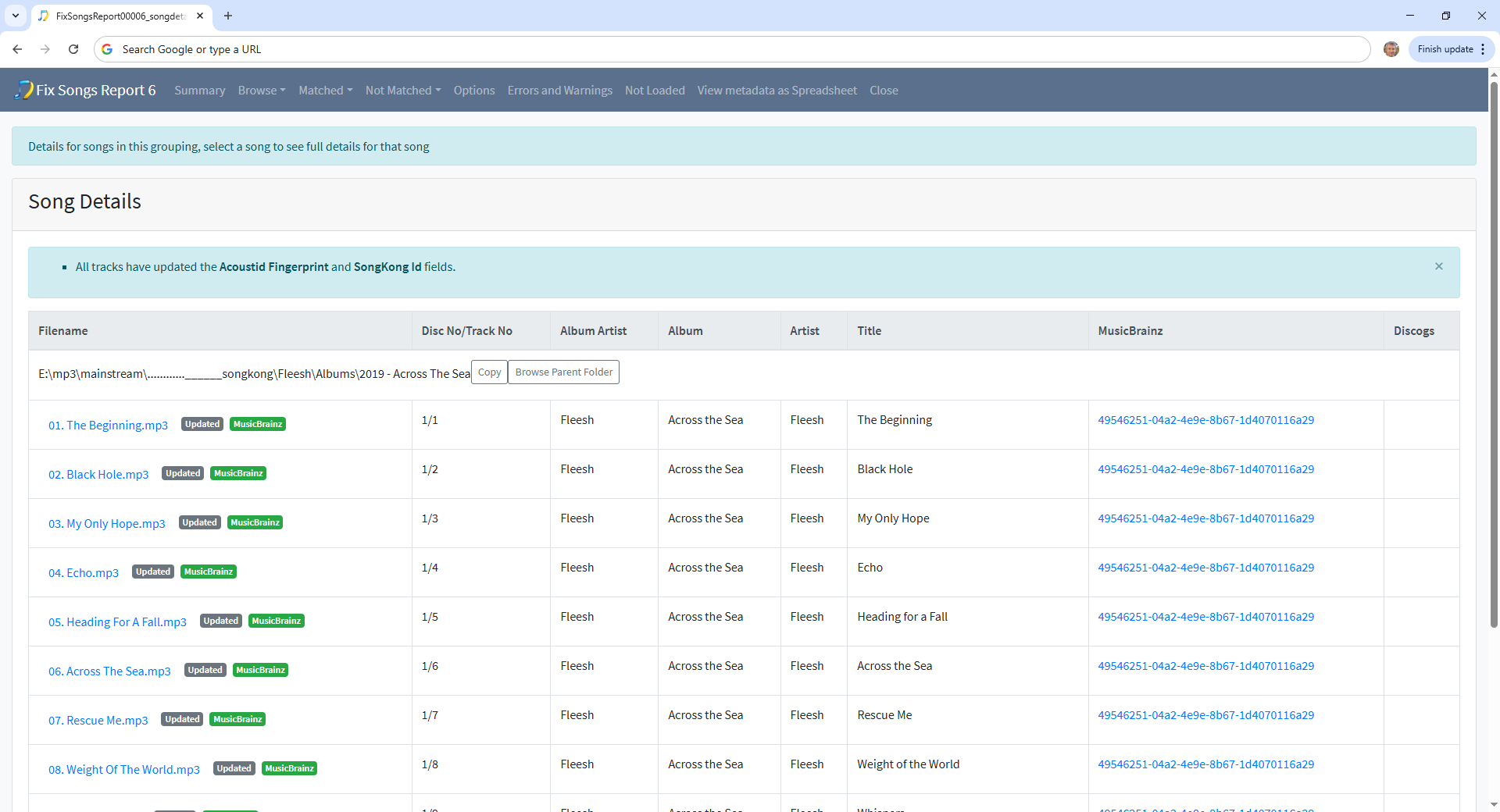Open MusicBrainz ID link for Black Hole
Image resolution: width=1500 pixels, height=812 pixels.
coord(1205,469)
